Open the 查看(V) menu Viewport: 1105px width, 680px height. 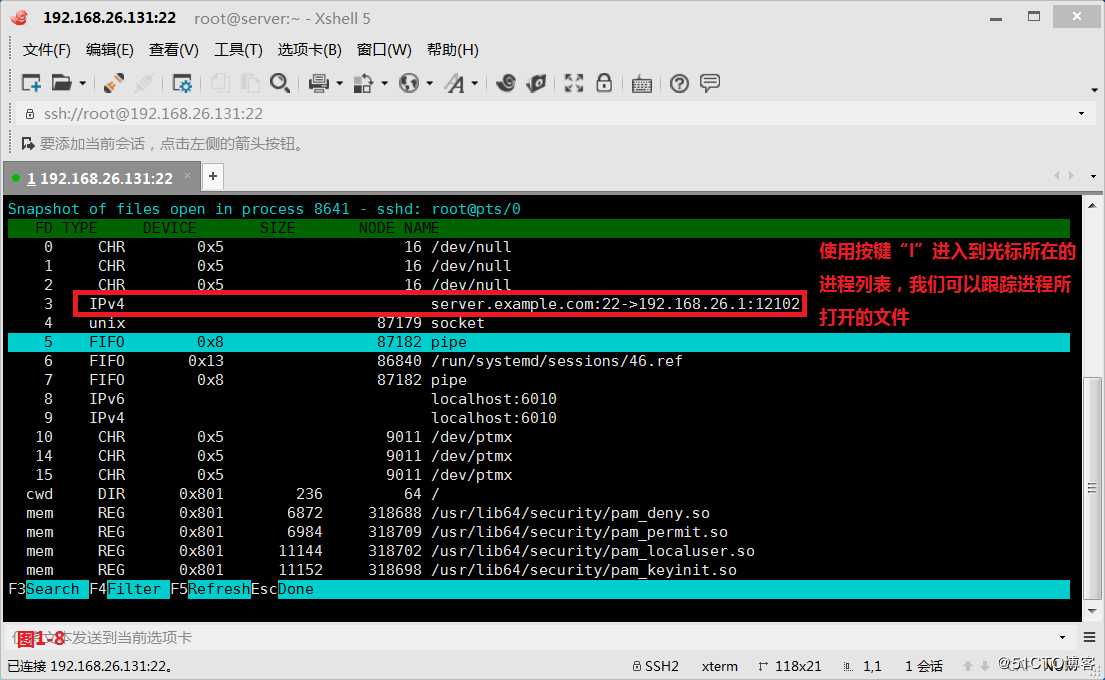[x=173, y=49]
